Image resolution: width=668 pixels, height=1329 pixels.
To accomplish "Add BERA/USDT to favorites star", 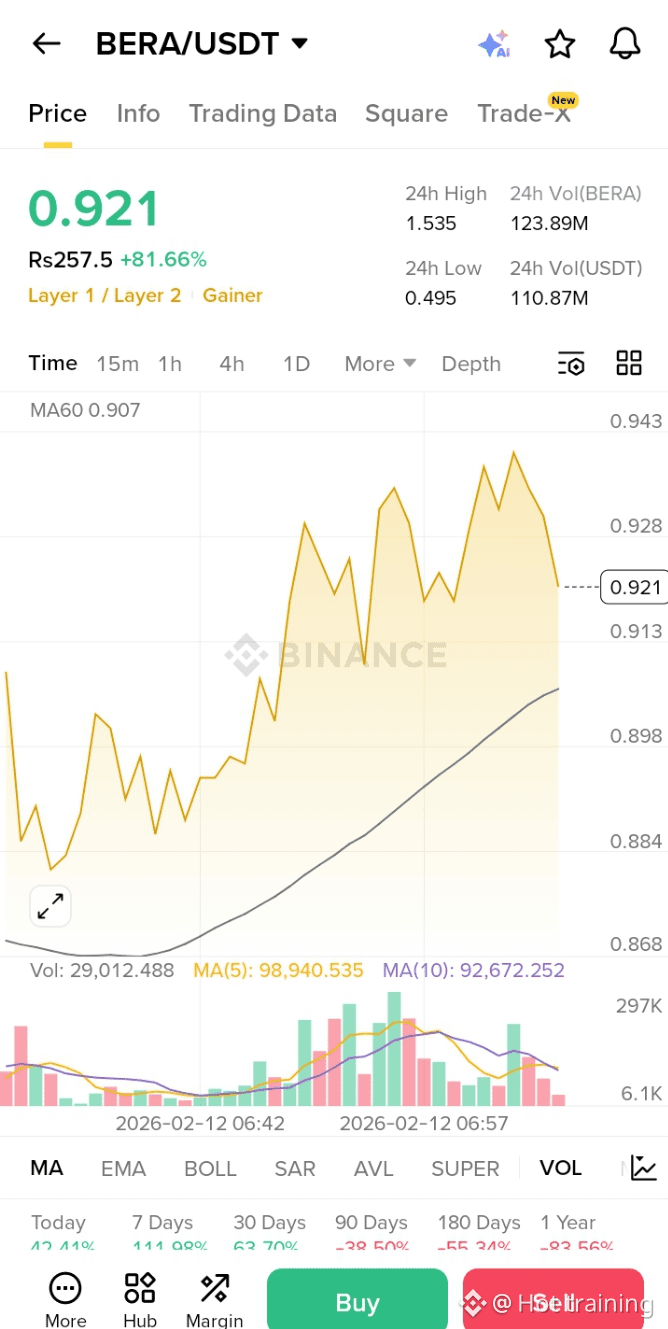I will tap(560, 44).
